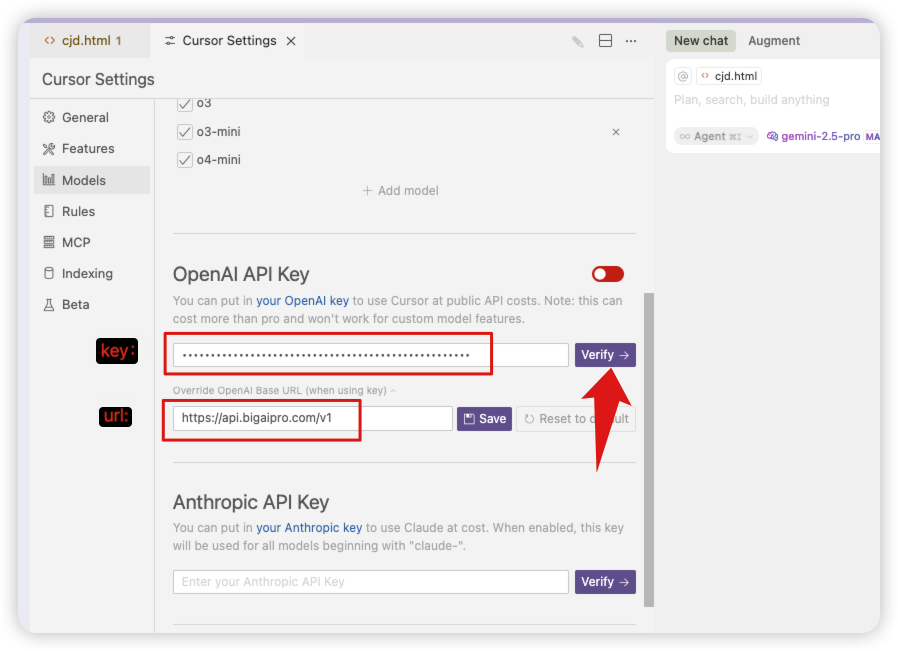Remove the o3-mini model with its X
The image size is (898, 651).
point(616,132)
